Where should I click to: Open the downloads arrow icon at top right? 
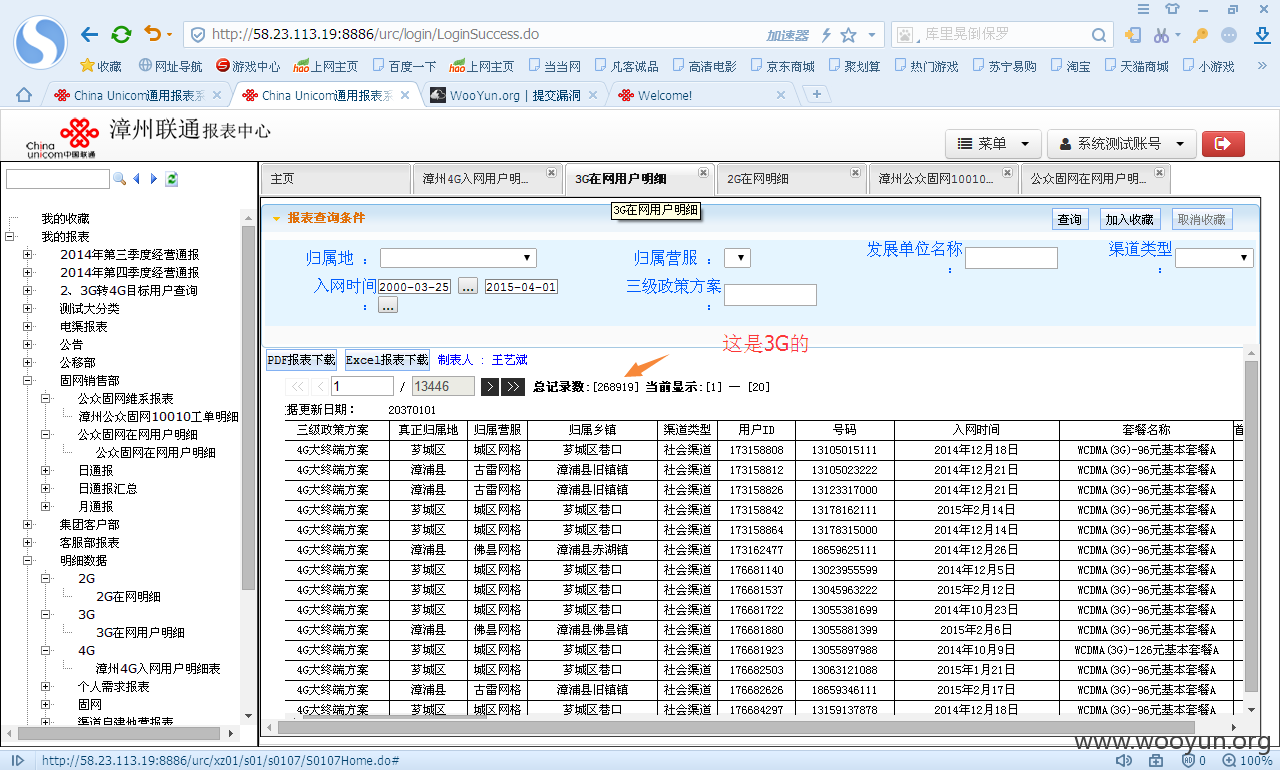pyautogui.click(x=1262, y=35)
